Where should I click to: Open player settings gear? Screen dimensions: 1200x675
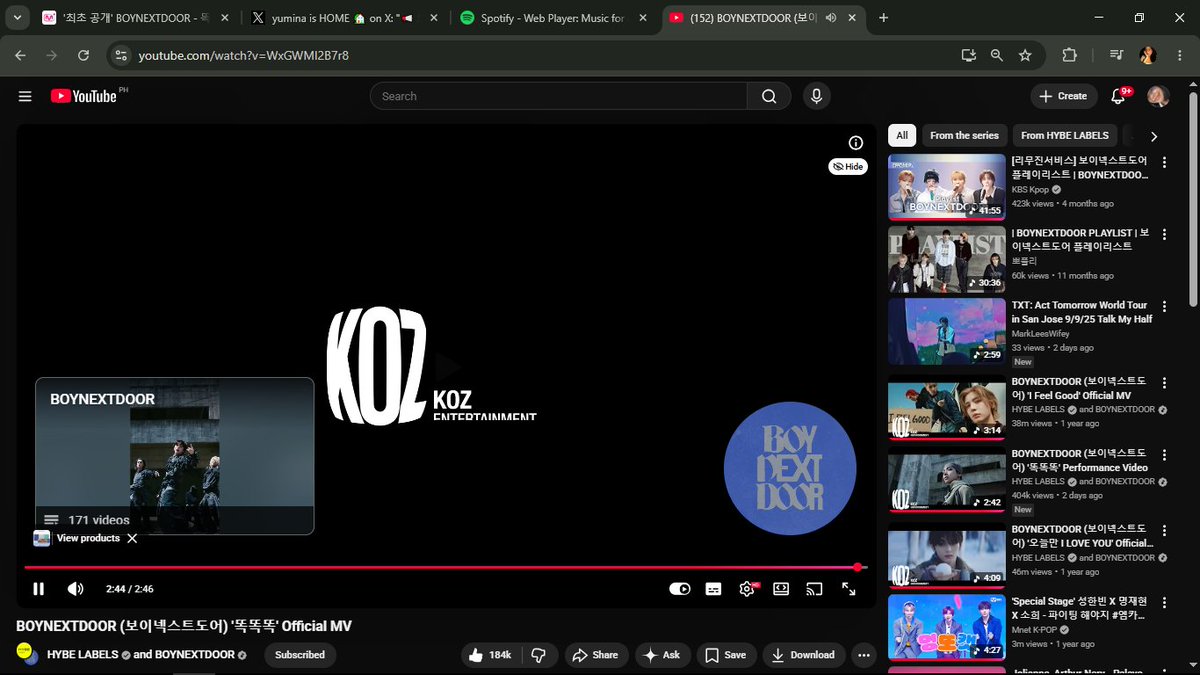coord(747,589)
